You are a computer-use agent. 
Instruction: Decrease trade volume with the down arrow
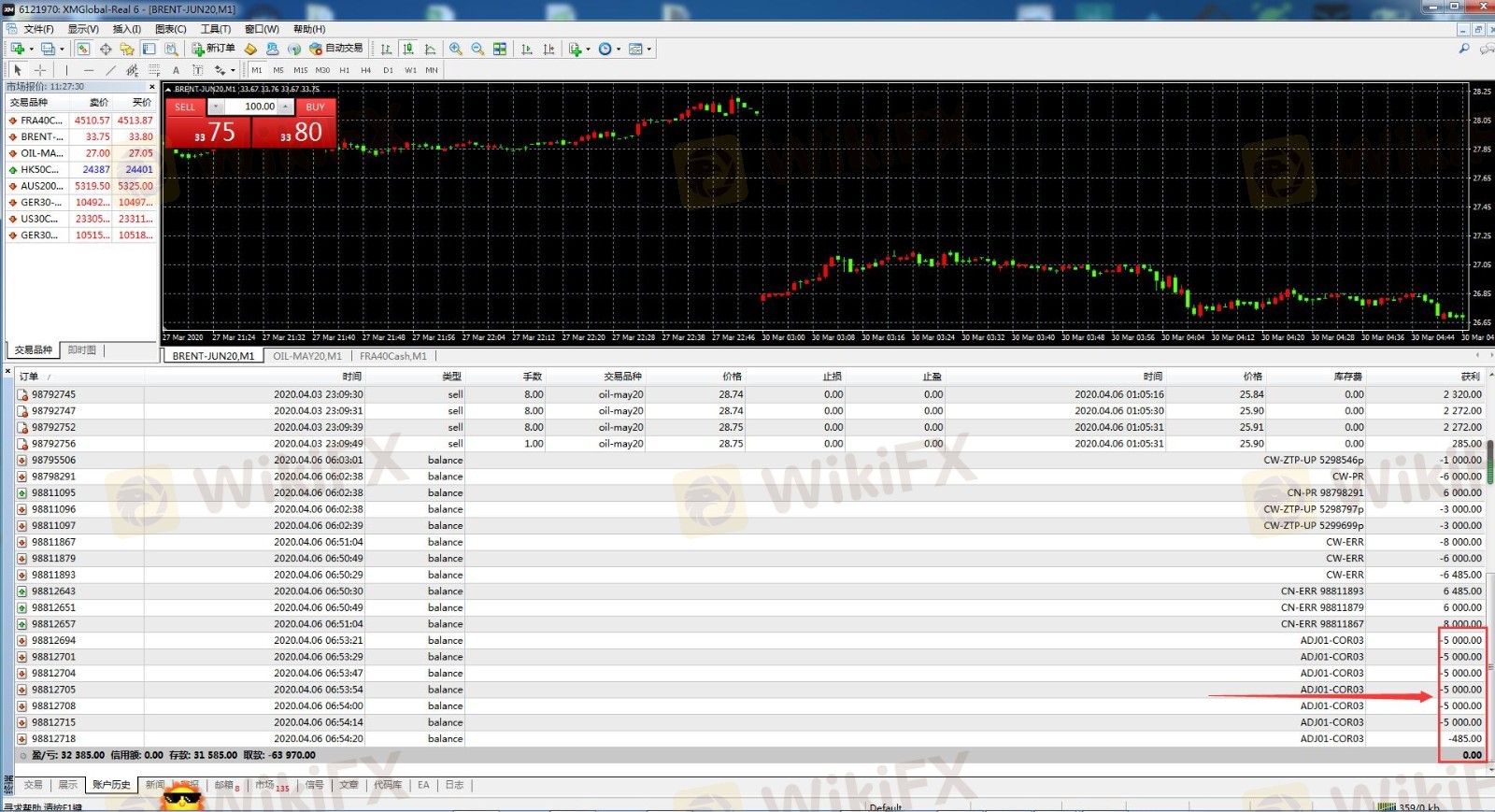[x=215, y=107]
